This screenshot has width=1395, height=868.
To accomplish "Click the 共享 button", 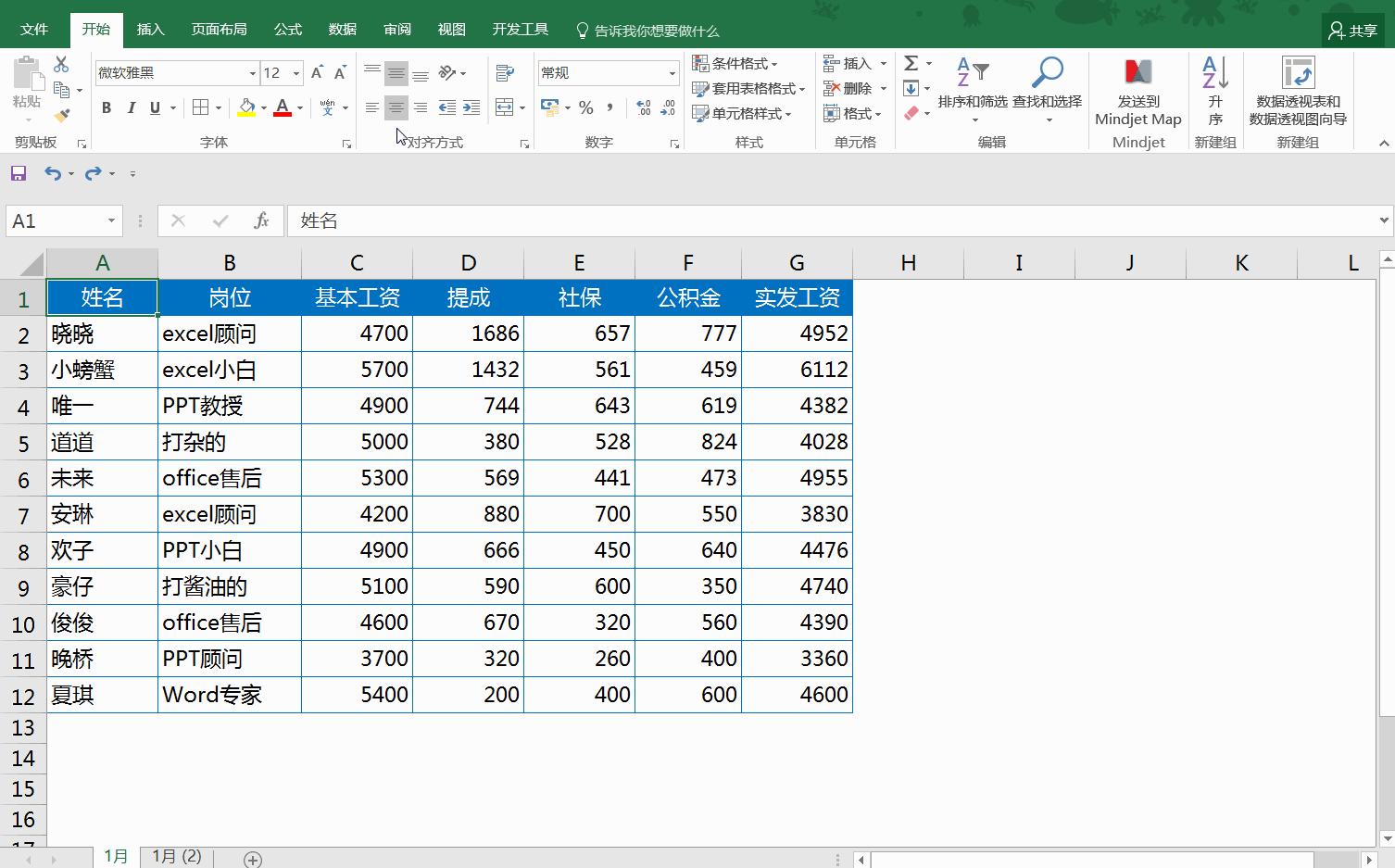I will (1351, 29).
